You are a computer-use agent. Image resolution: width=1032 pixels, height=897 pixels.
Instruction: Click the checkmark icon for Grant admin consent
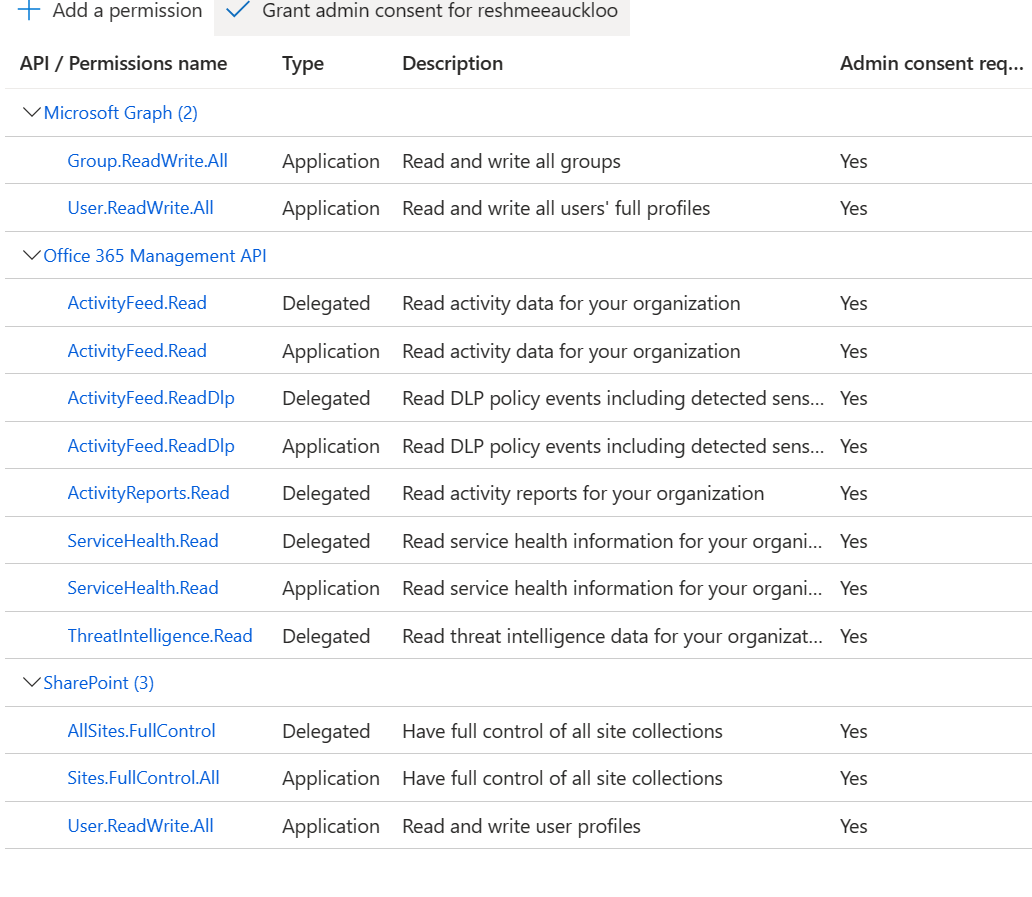(x=238, y=9)
